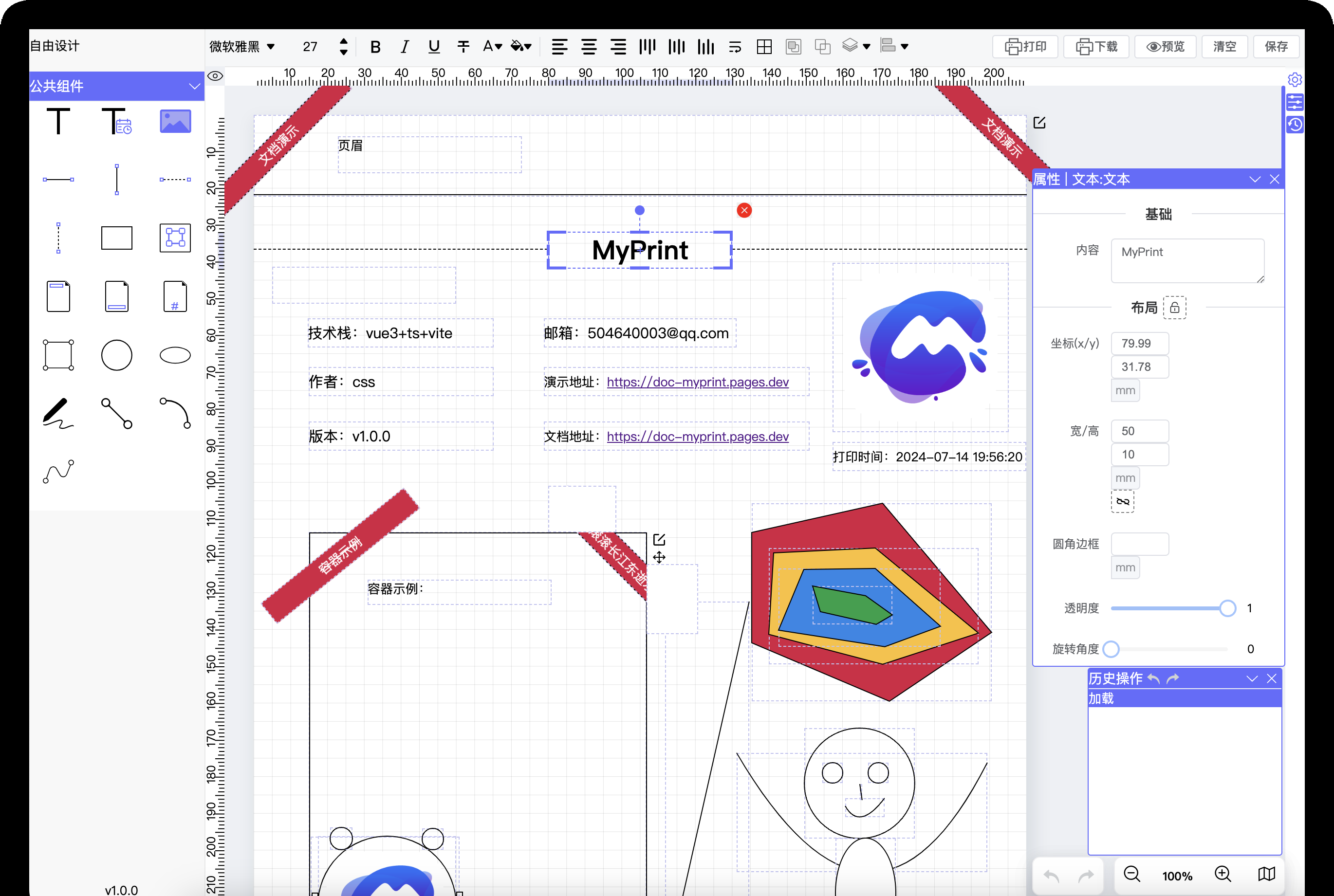Select the date-time text component
This screenshot has width=1334, height=896.
pyautogui.click(x=116, y=121)
